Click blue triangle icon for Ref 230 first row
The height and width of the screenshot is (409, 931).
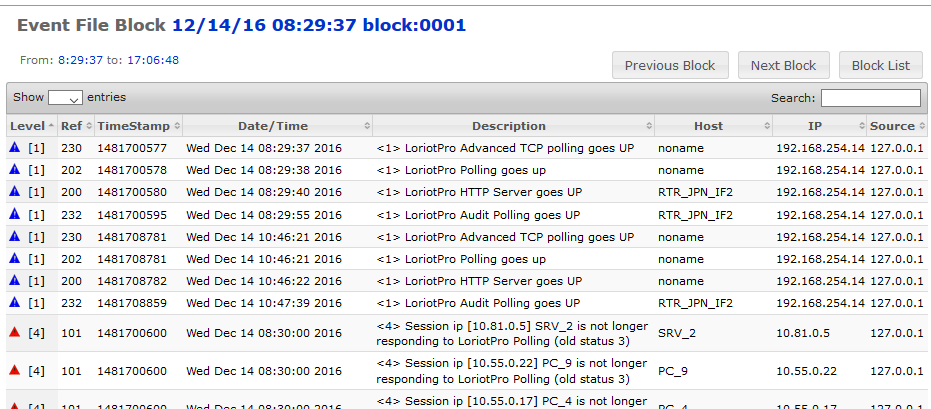[14, 147]
